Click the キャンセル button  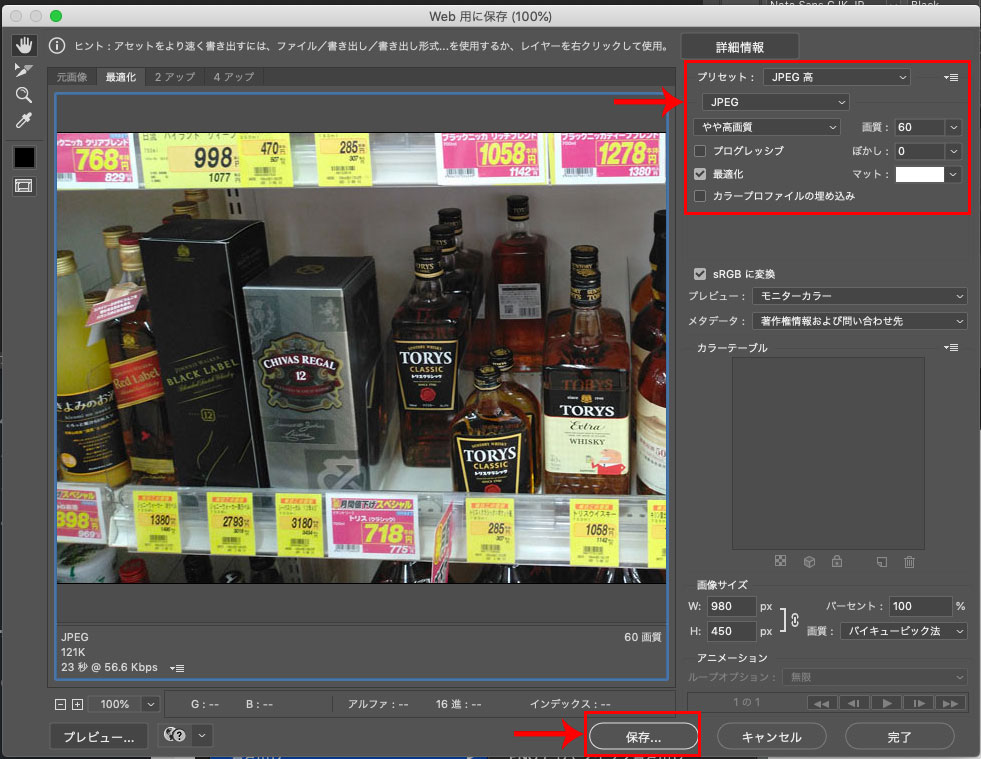pos(771,736)
